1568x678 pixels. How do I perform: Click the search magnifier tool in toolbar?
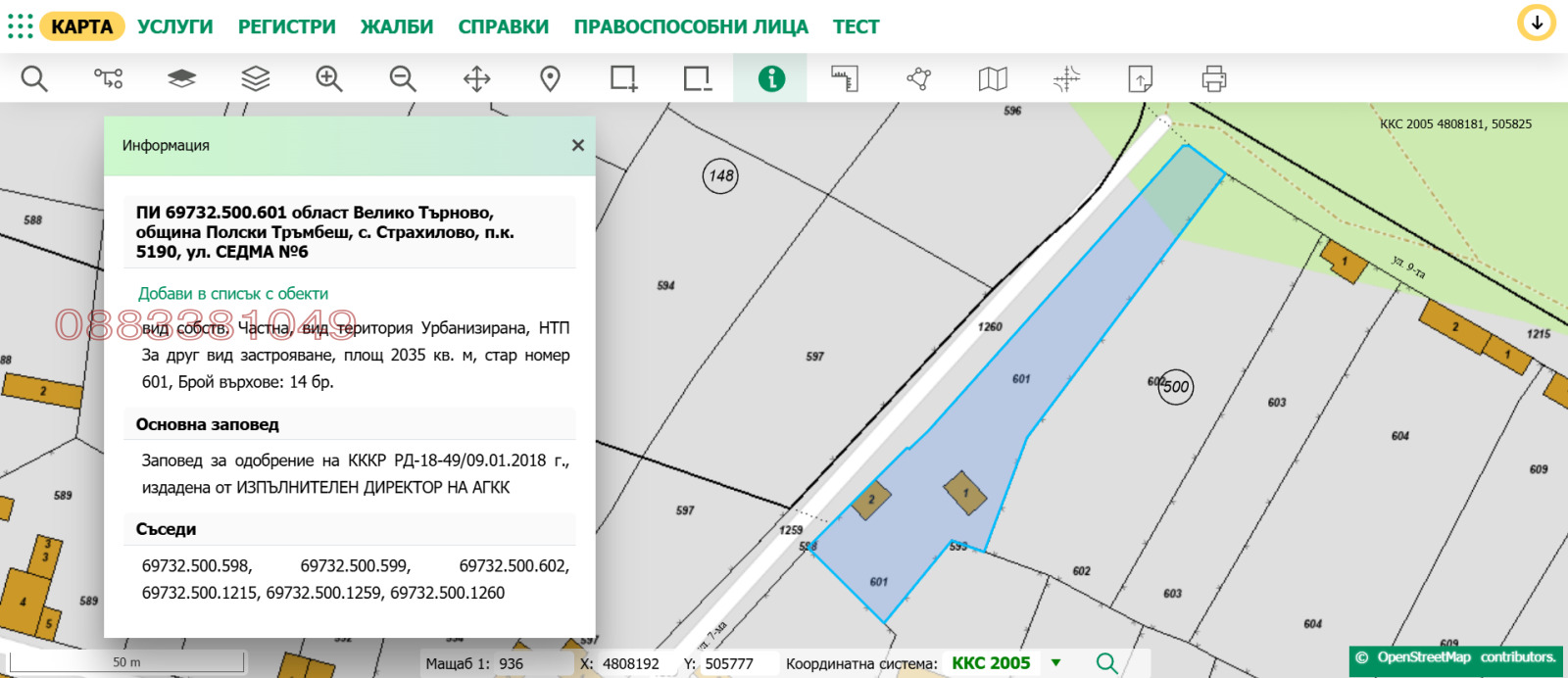pyautogui.click(x=34, y=78)
